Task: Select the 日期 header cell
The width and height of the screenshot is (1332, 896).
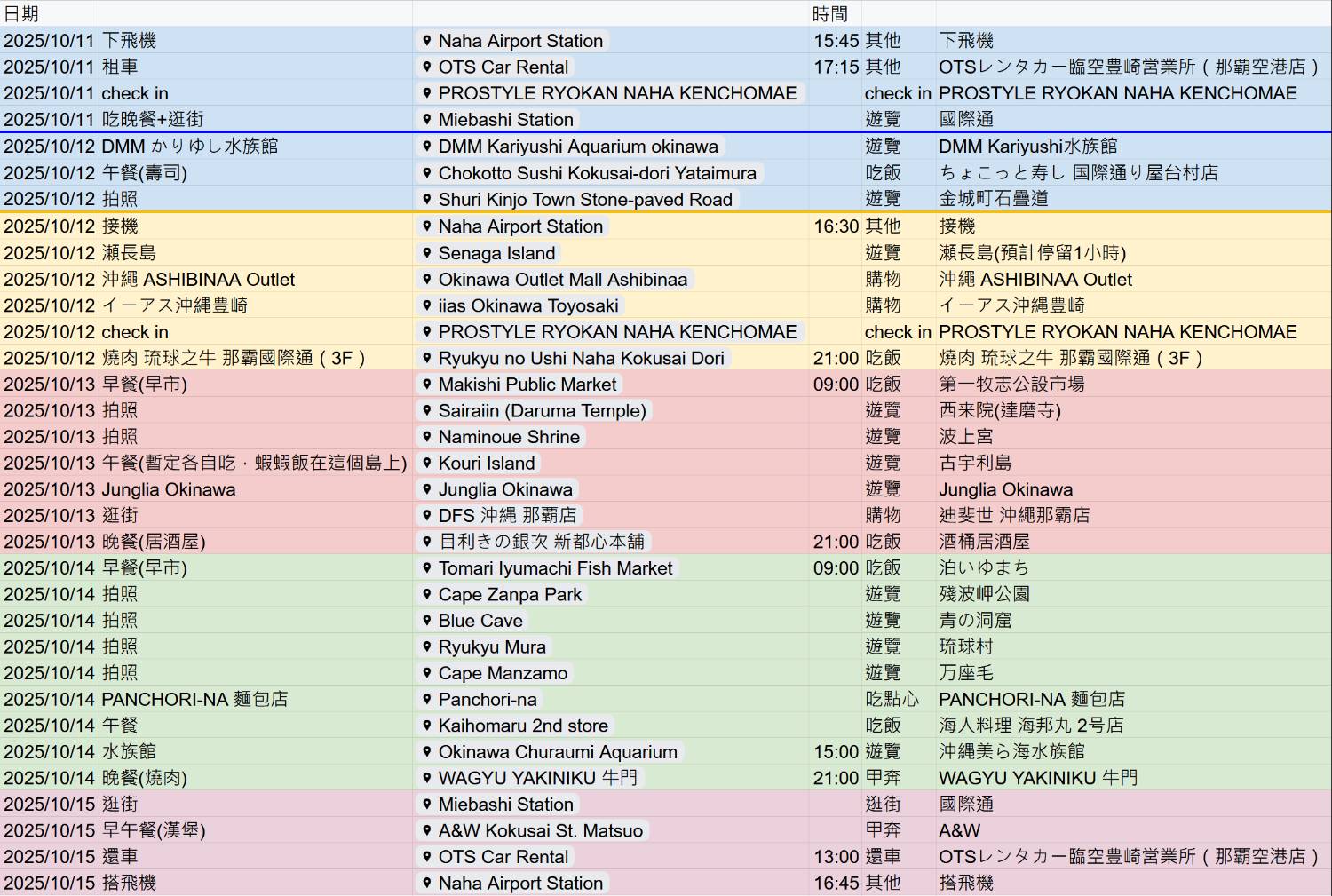Action: (x=50, y=14)
